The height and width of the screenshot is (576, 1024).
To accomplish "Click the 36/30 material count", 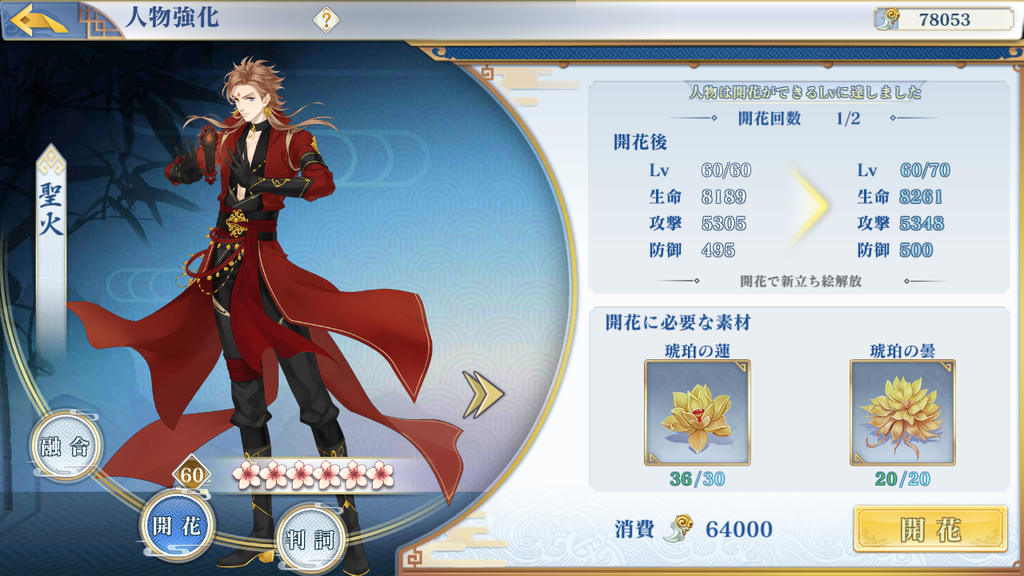I will [697, 479].
